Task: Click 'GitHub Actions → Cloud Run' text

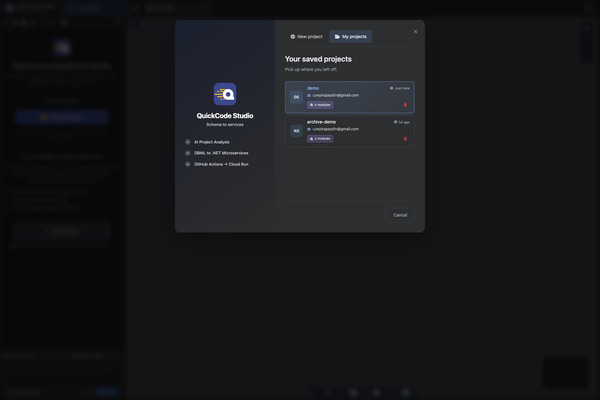Action: 221,164
